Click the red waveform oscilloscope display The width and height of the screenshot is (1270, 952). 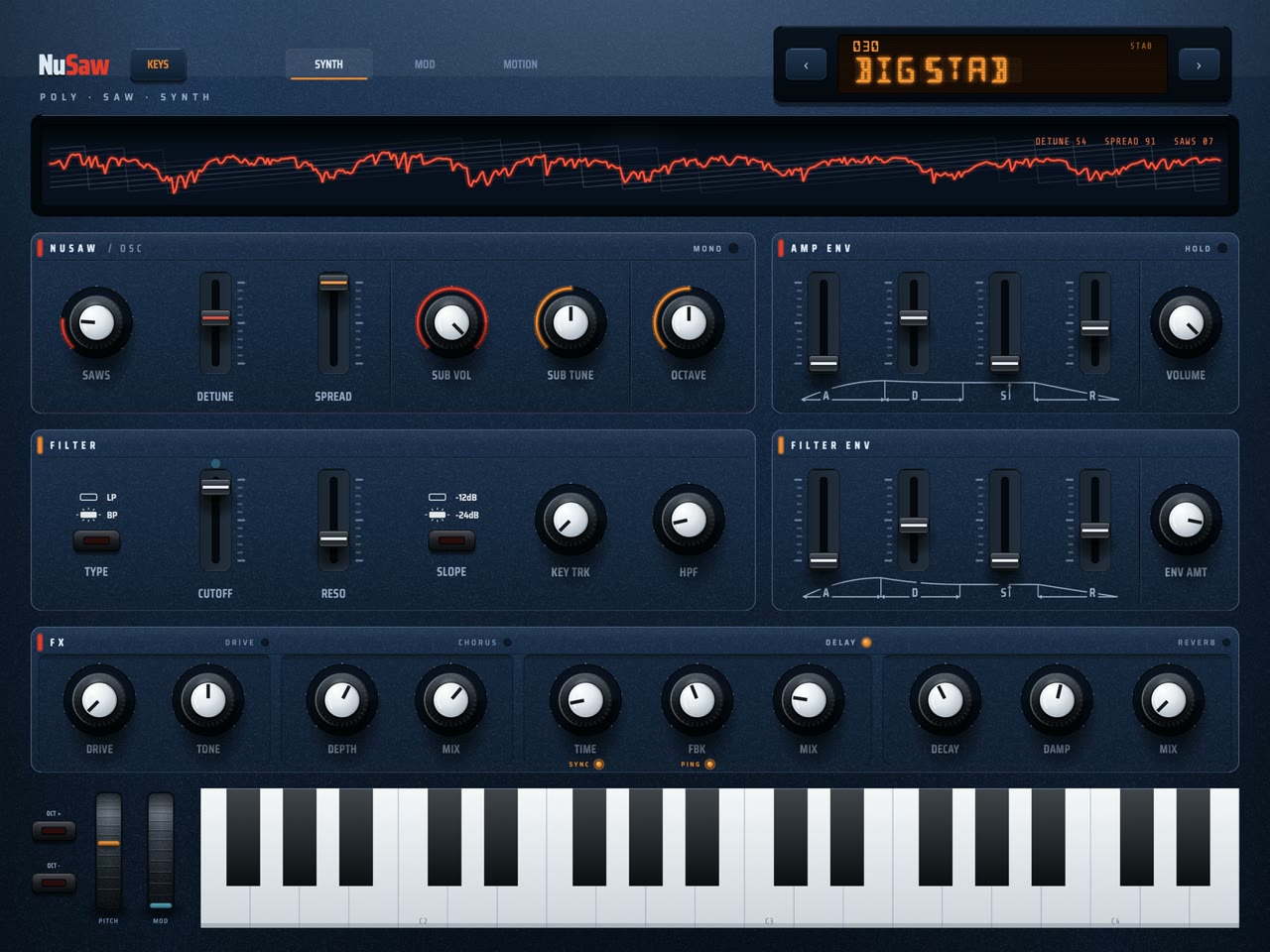click(635, 166)
